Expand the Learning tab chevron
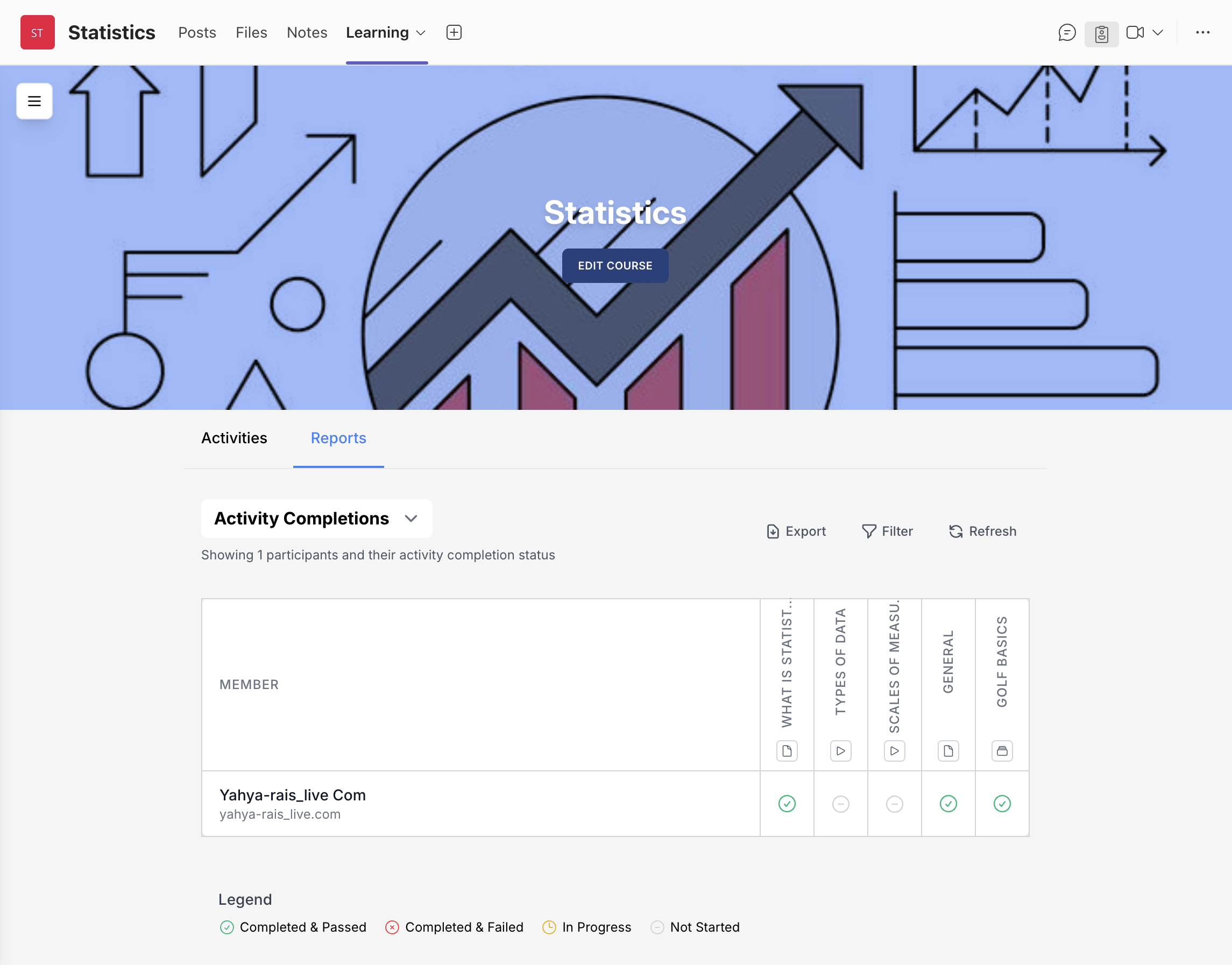This screenshot has height=965, width=1232. (x=421, y=33)
